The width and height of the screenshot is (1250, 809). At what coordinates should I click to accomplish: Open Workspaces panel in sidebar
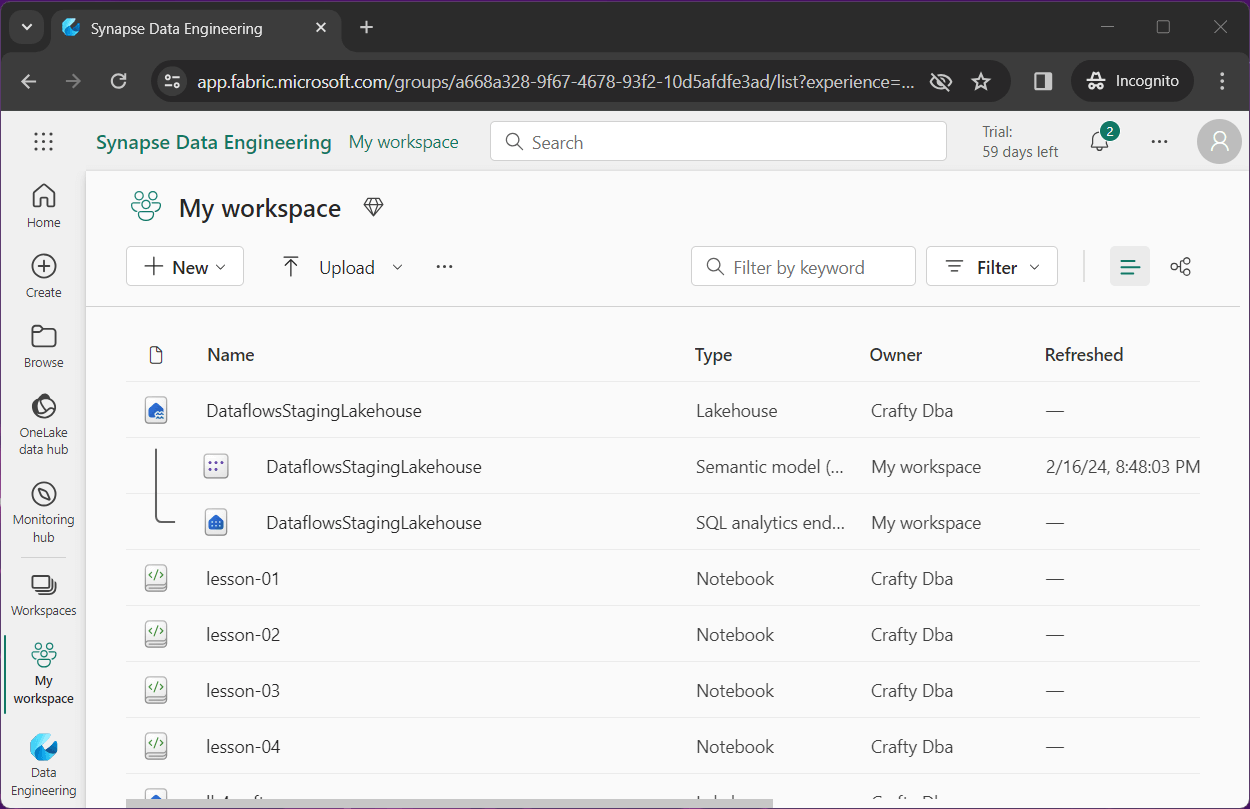(43, 594)
